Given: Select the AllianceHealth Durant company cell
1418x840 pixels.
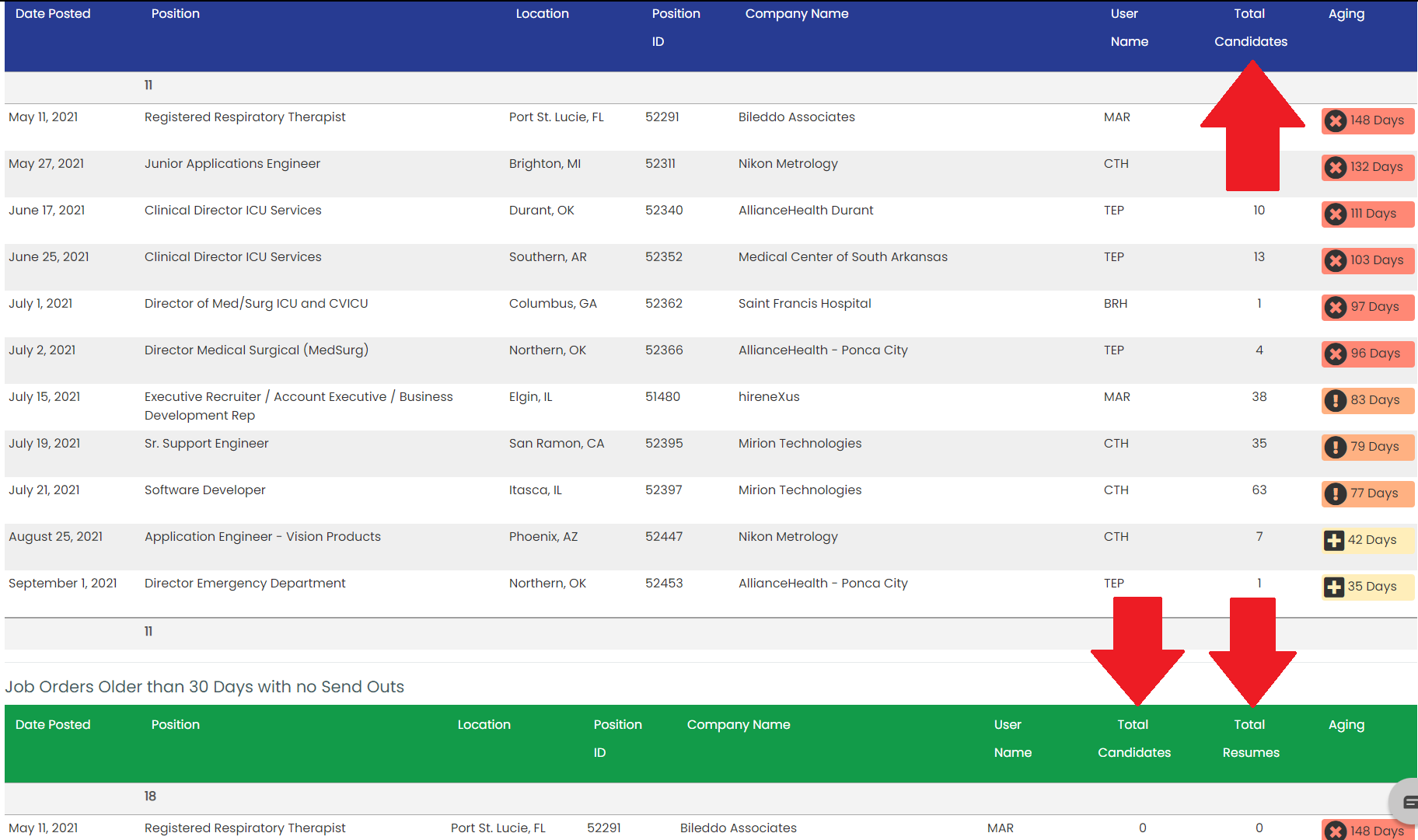Looking at the screenshot, I should point(806,211).
